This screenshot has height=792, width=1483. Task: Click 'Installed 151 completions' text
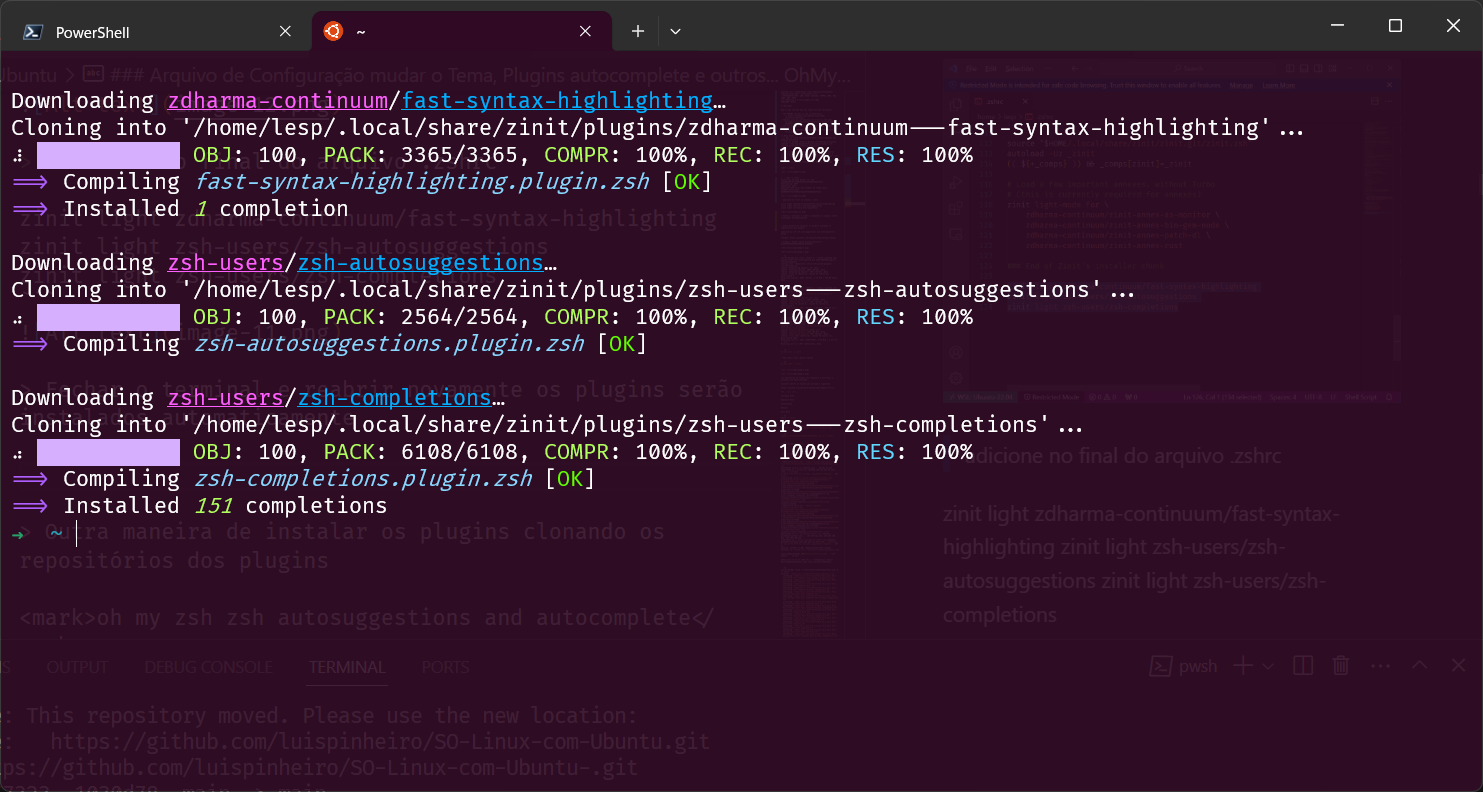point(225,506)
